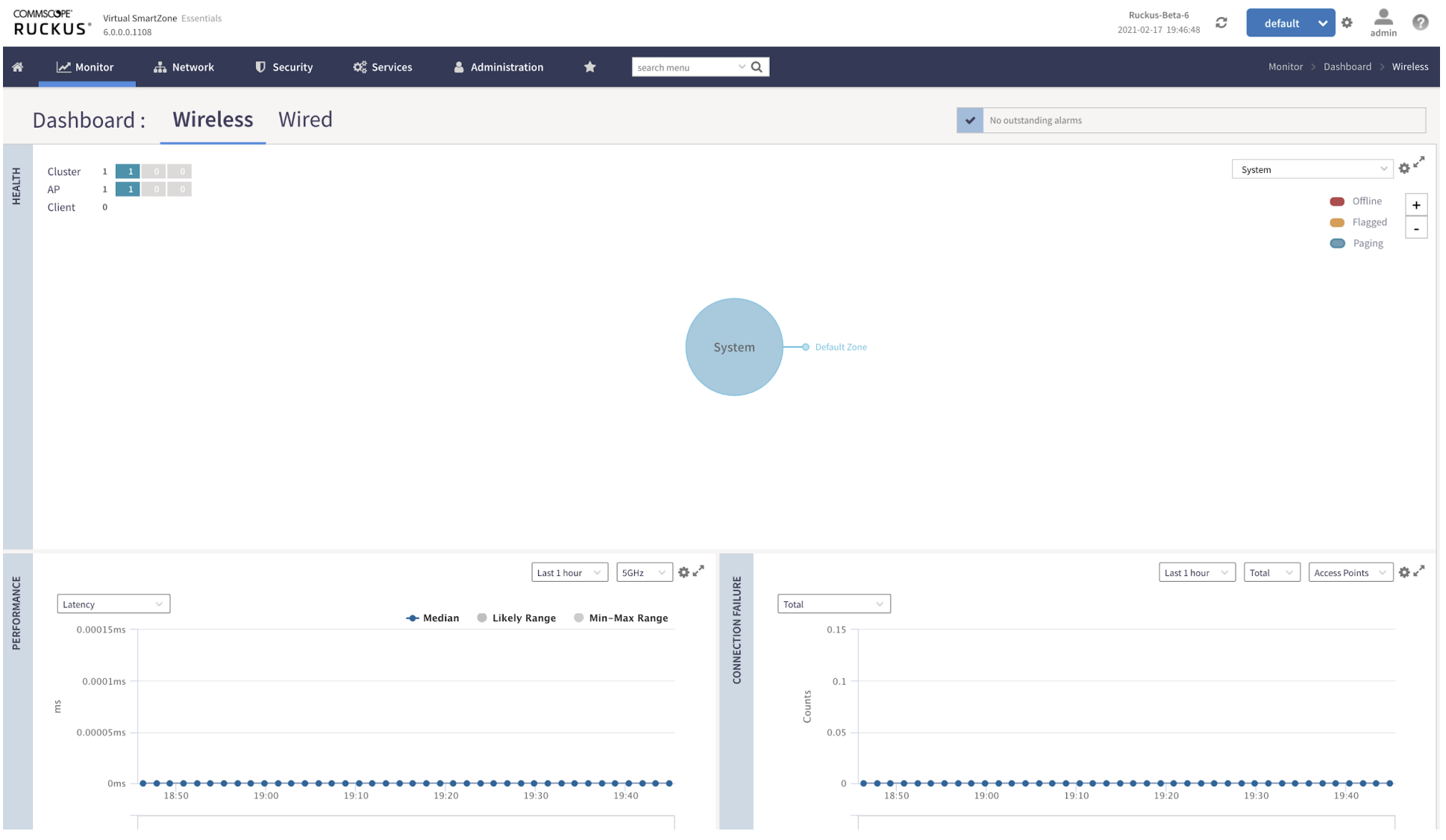Open the help question mark icon
The width and height of the screenshot is (1446, 840).
tap(1421, 22)
